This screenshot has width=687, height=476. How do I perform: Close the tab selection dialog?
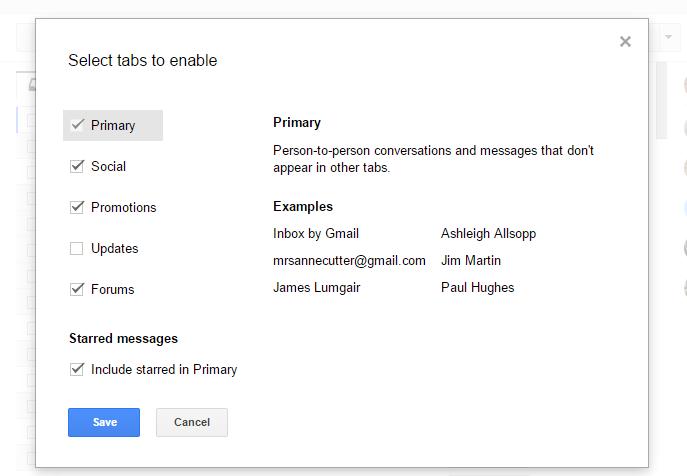(x=625, y=42)
